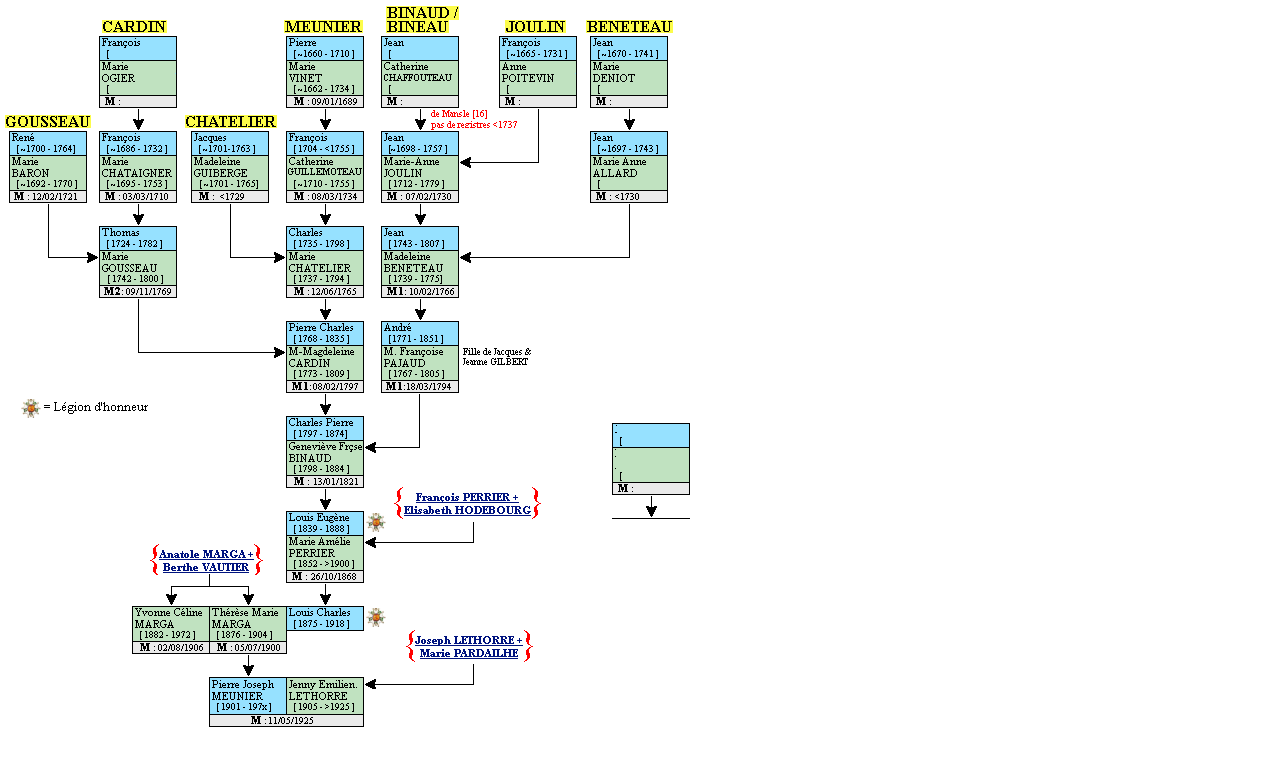The width and height of the screenshot is (1286, 766).
Task: Click the Yvonne Céline MARGA box
Action: coord(170,624)
